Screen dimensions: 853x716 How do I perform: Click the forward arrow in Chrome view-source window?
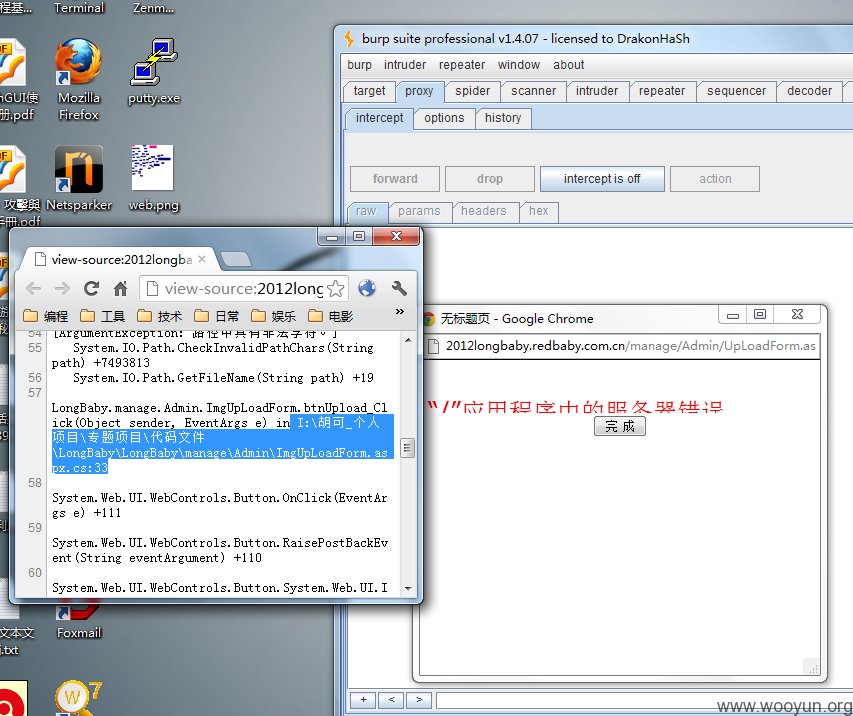click(62, 288)
